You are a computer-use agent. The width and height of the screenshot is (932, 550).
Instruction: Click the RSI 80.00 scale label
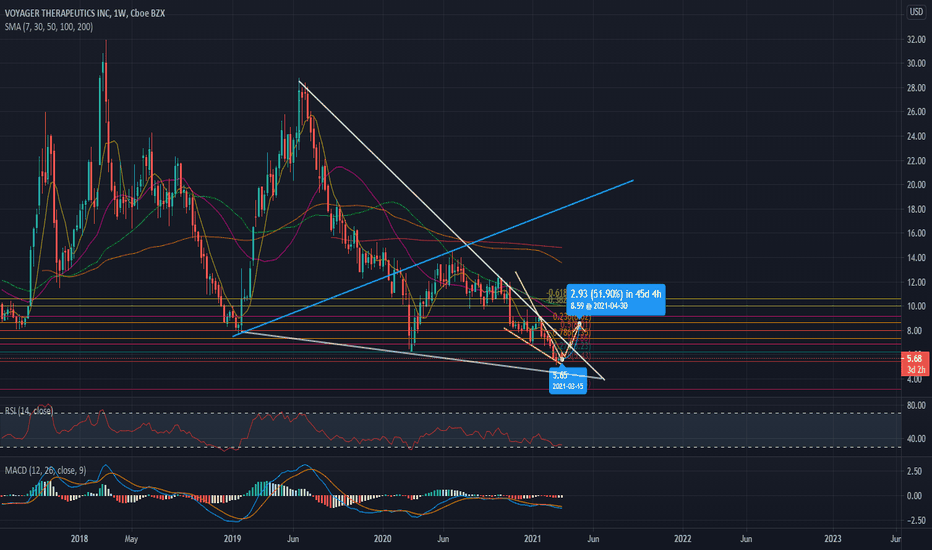pyautogui.click(x=916, y=405)
